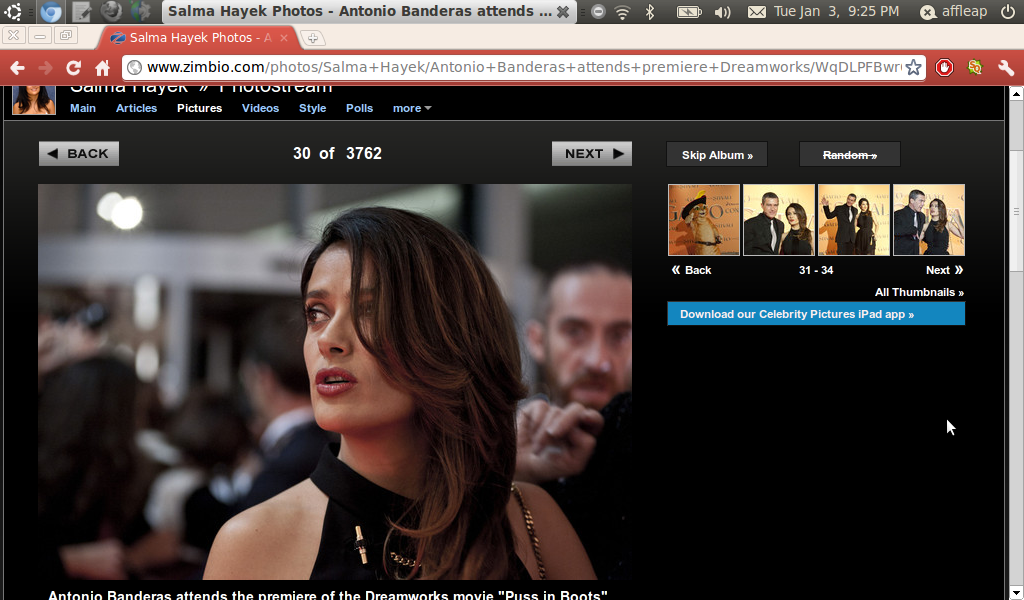The image size is (1024, 600).
Task: Open the green SQ extension icon
Action: pos(975,67)
